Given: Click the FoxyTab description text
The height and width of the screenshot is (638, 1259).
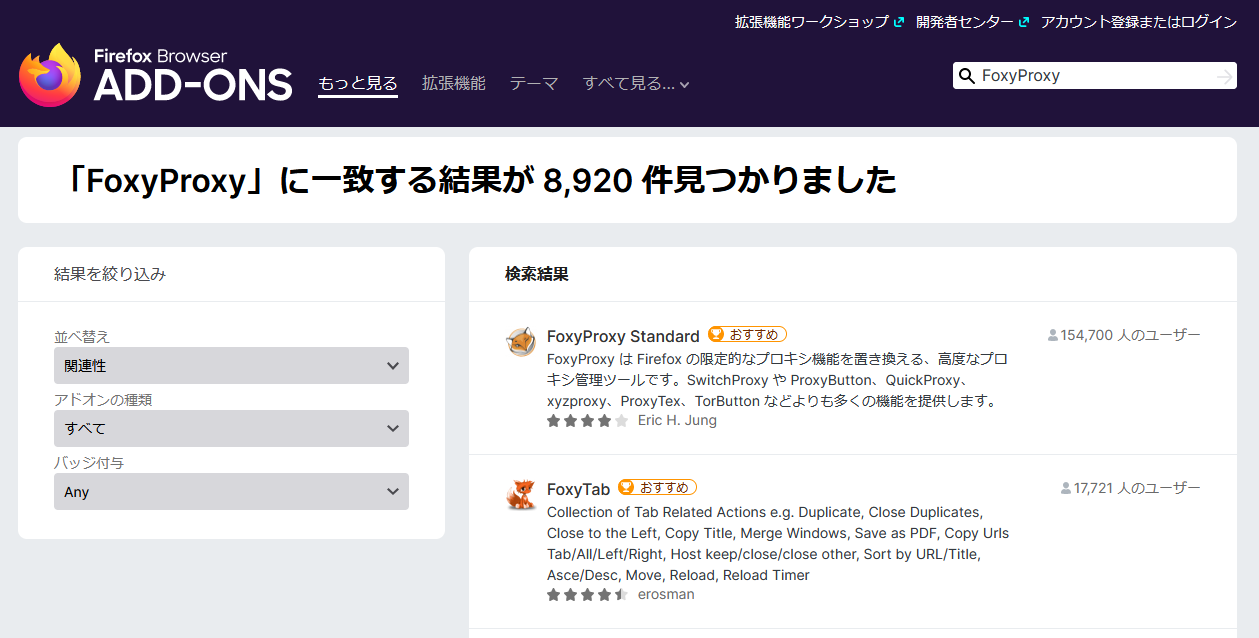Looking at the screenshot, I should [778, 543].
